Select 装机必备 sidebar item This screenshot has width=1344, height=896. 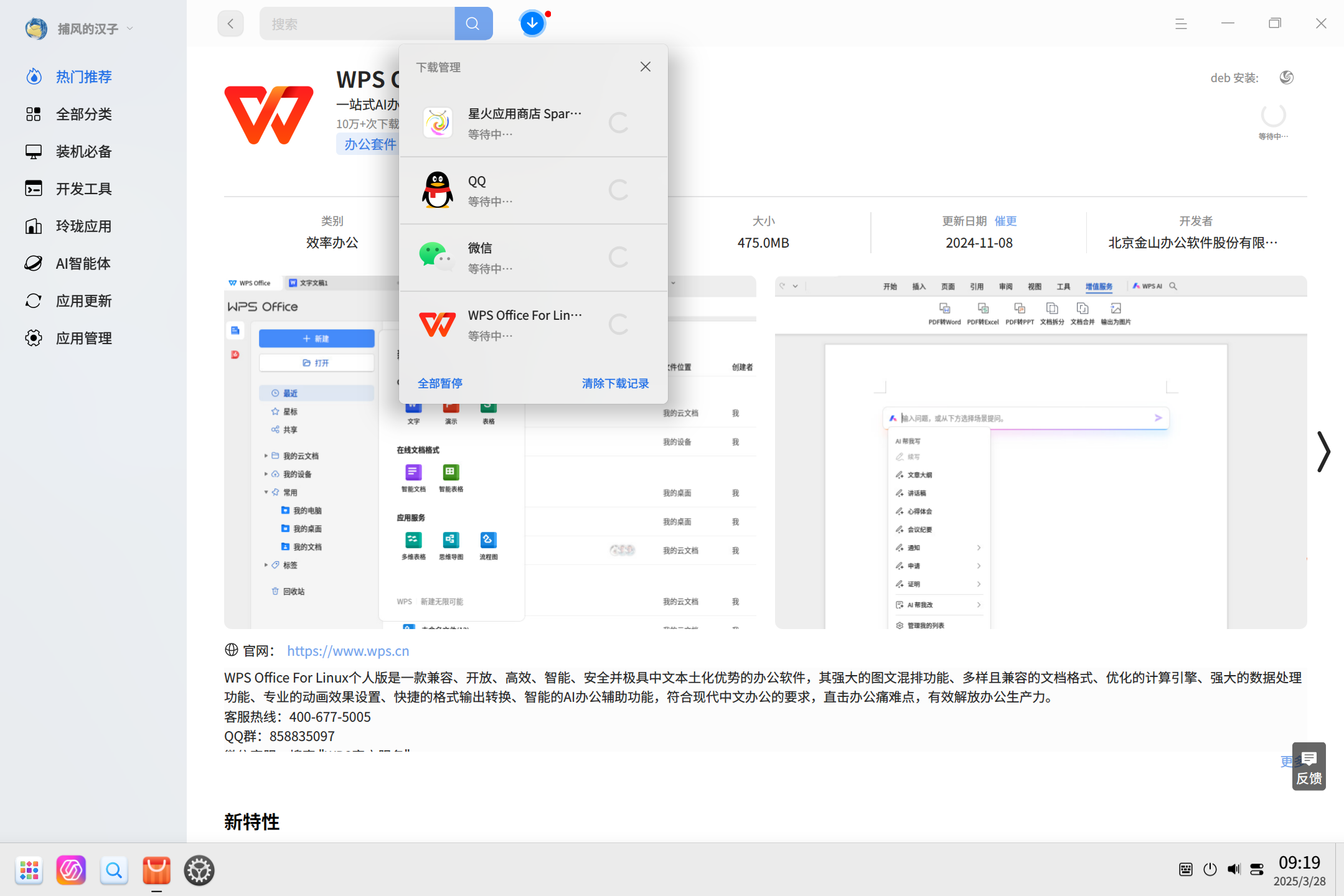[83, 151]
